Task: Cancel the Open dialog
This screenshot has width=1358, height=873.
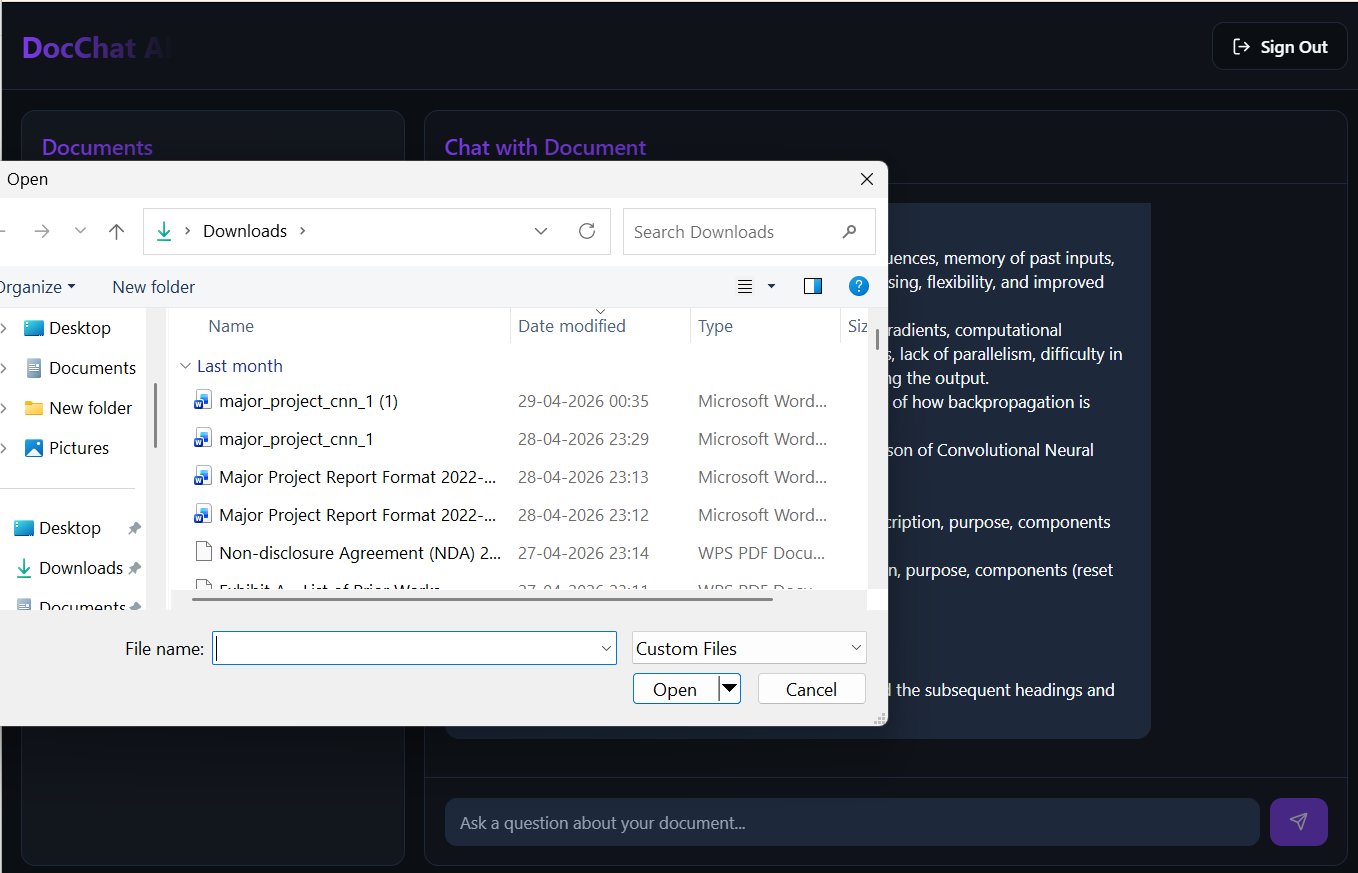Action: 811,689
